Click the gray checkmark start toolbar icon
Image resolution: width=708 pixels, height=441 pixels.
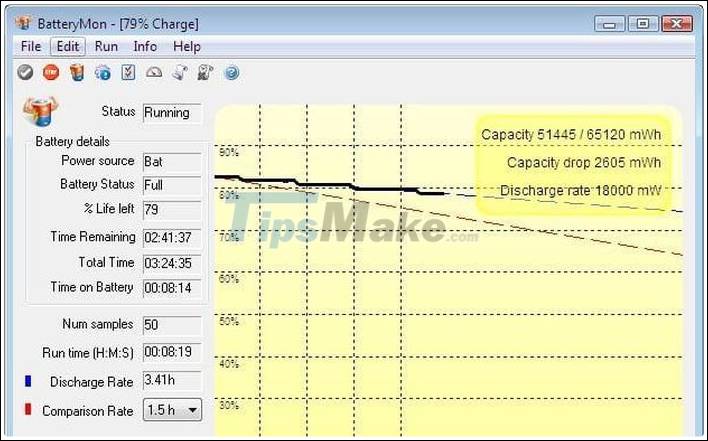[x=25, y=72]
